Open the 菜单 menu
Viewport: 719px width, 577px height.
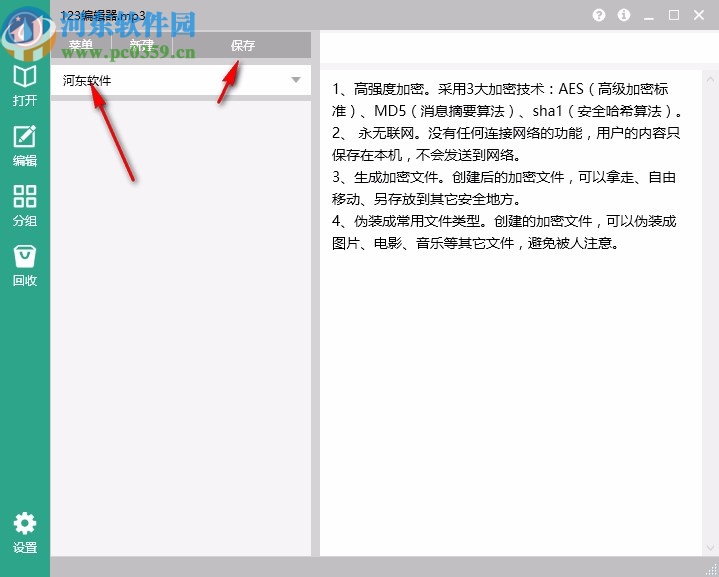point(81,45)
